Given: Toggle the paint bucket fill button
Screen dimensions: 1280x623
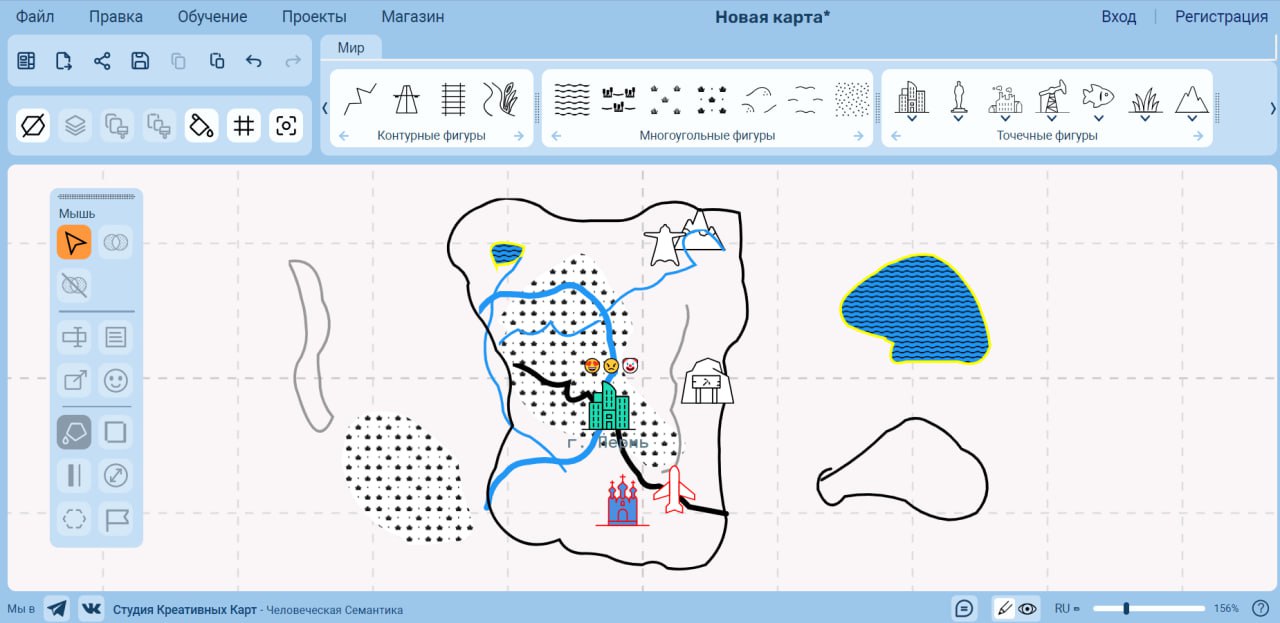Looking at the screenshot, I should coord(202,125).
